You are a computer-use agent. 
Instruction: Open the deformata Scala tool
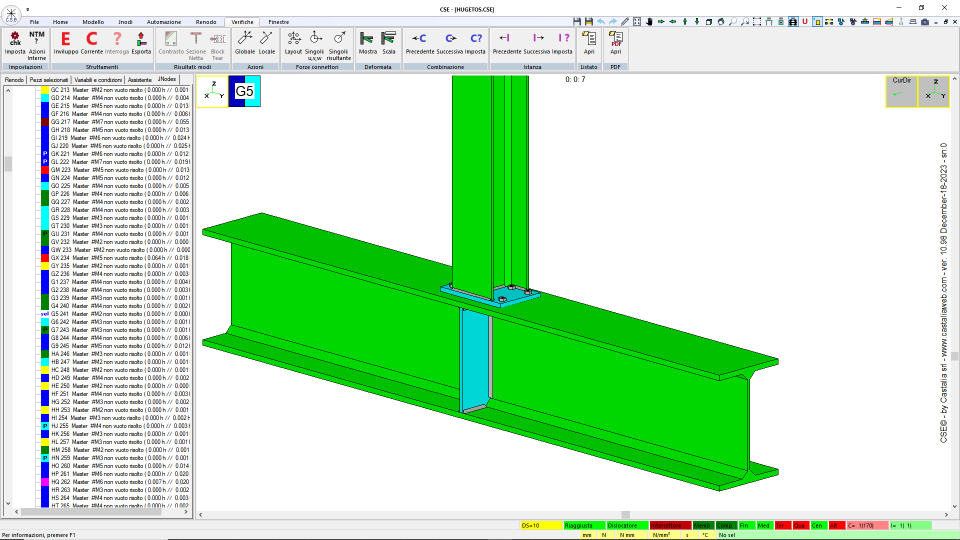click(x=389, y=43)
